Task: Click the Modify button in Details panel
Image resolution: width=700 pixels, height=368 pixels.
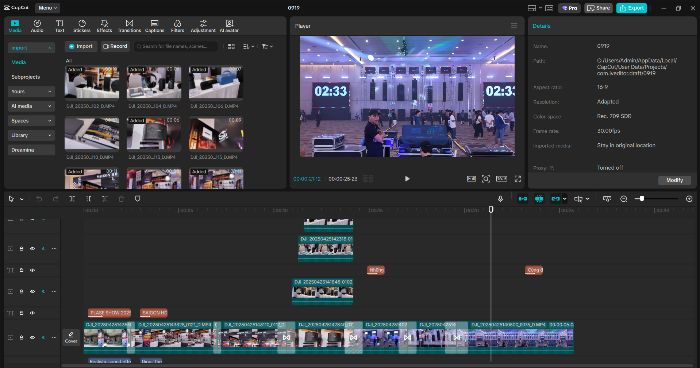Action: [x=675, y=180]
